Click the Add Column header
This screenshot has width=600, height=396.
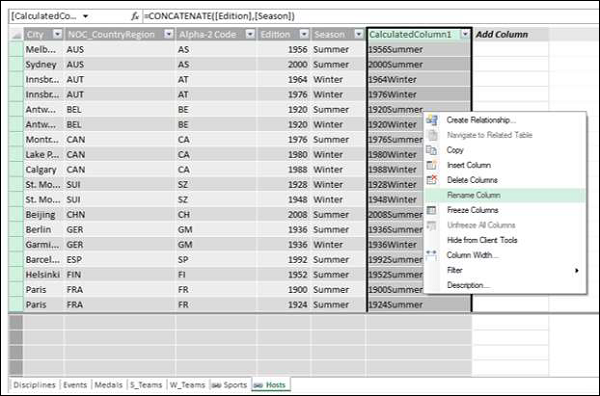coord(510,34)
